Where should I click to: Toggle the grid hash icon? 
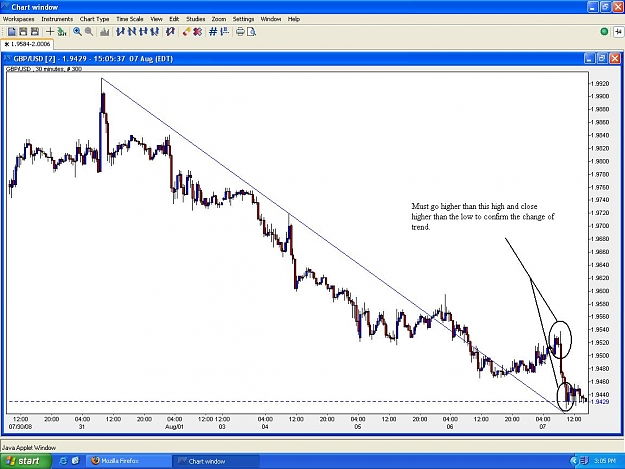[x=213, y=32]
